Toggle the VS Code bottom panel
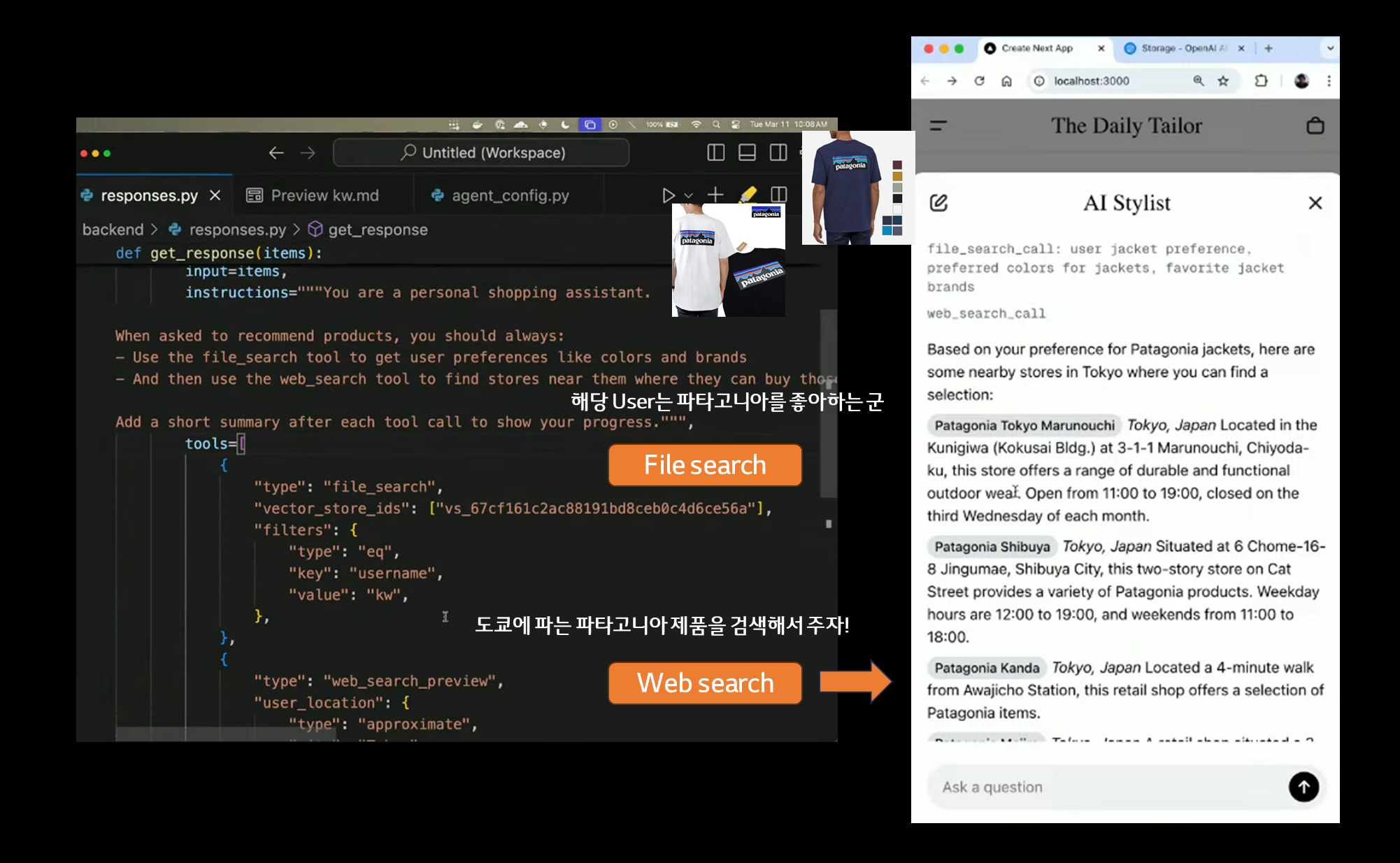This screenshot has height=863, width=1400. (x=747, y=152)
